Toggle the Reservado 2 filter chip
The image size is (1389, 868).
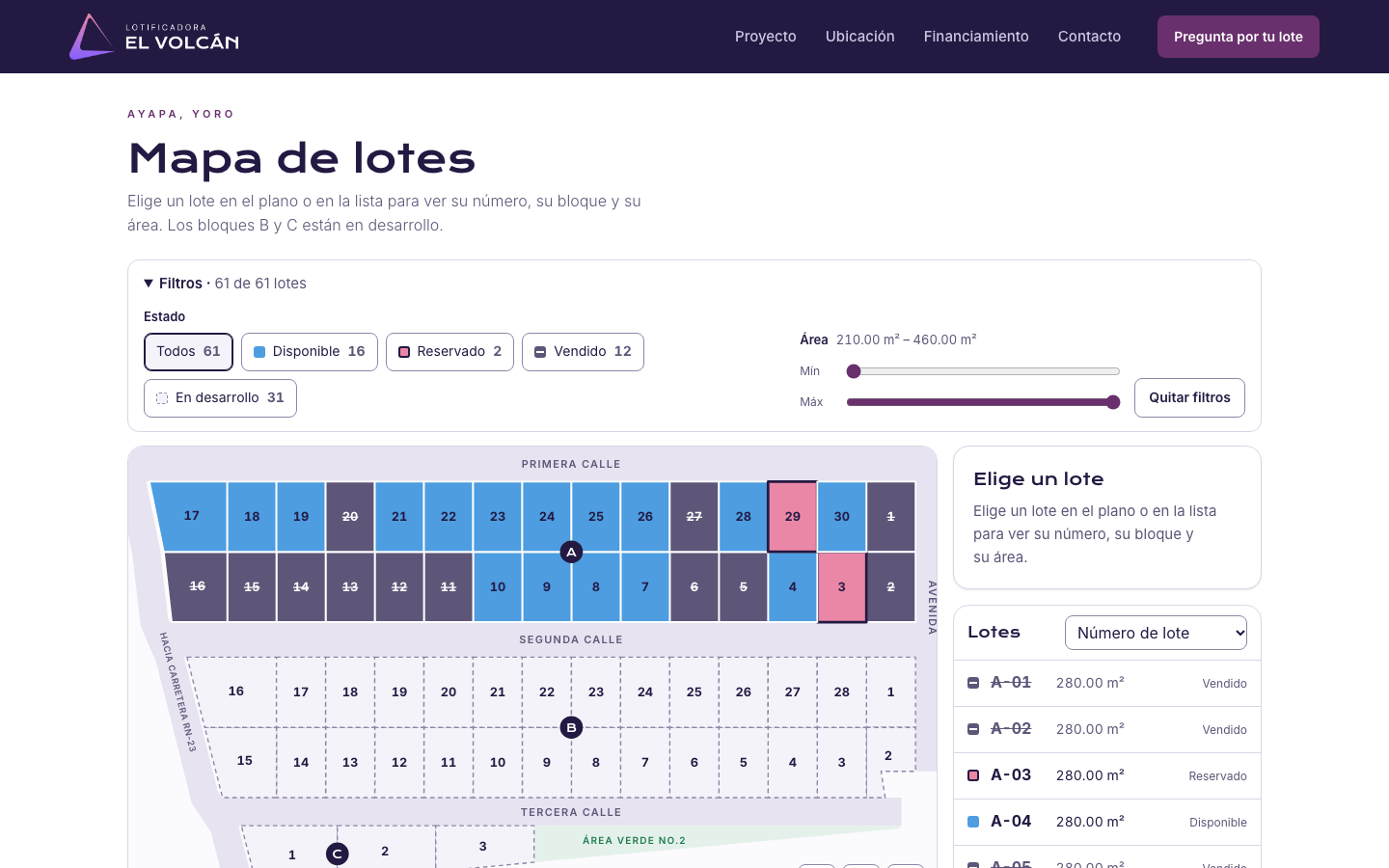449,352
